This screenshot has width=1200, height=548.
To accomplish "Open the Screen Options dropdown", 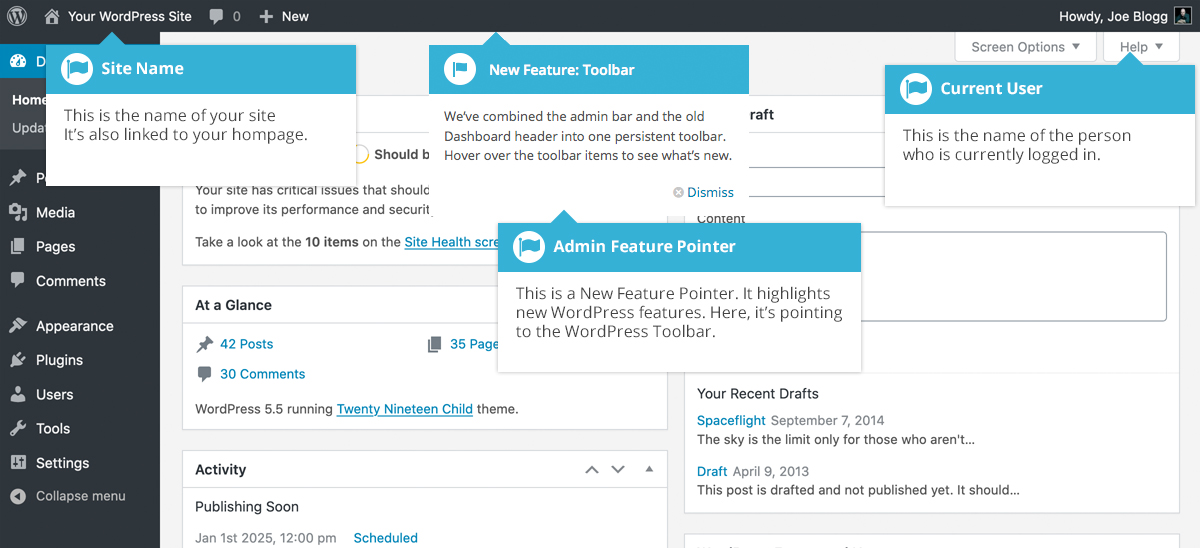I will pos(1026,47).
